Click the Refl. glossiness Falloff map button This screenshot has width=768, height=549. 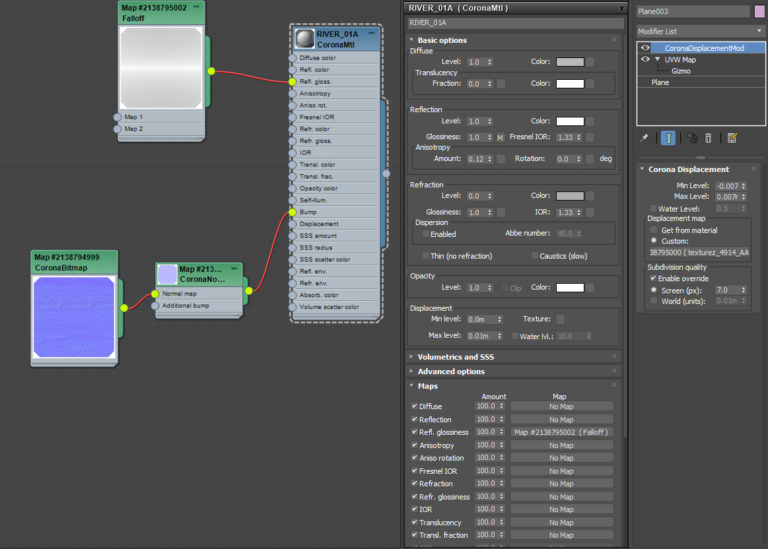pos(561,432)
